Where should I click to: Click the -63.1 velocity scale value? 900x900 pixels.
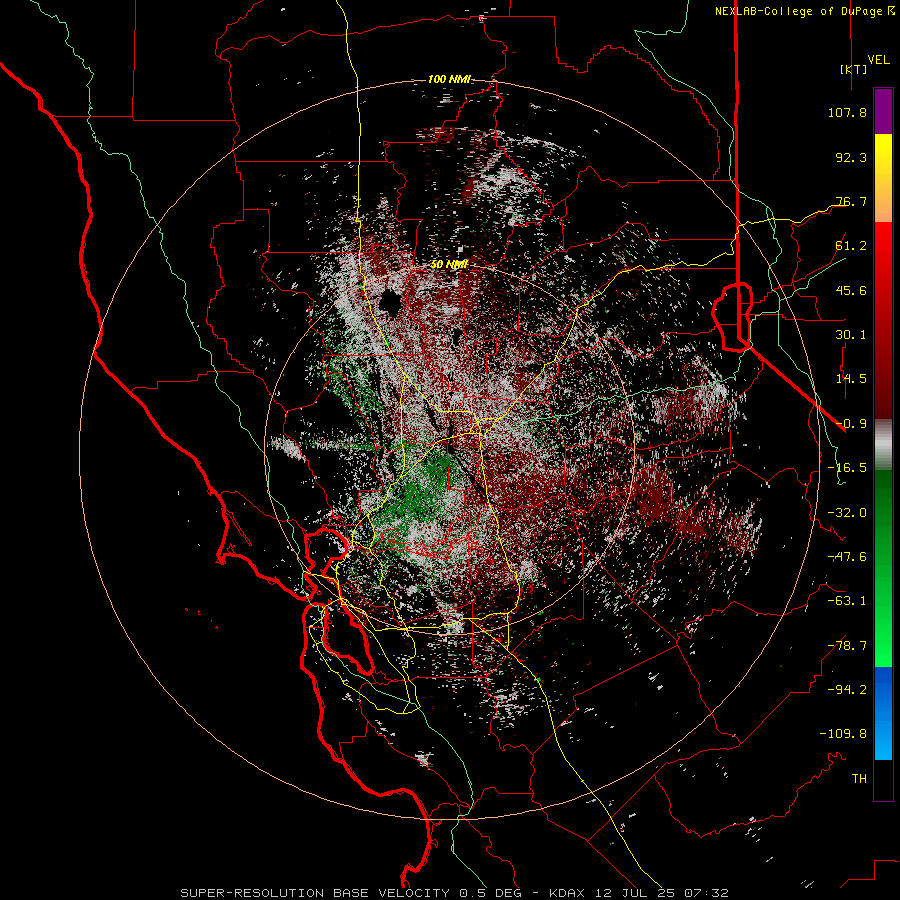point(847,601)
